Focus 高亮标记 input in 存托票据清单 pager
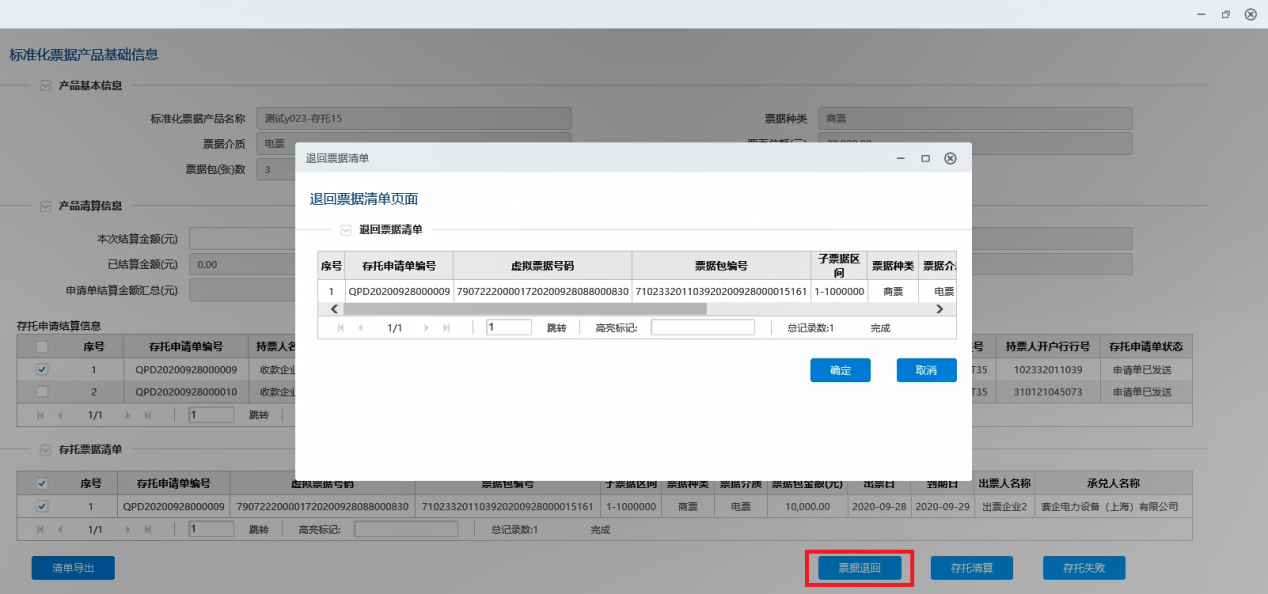Viewport: 1268px width, 594px height. tap(406, 530)
